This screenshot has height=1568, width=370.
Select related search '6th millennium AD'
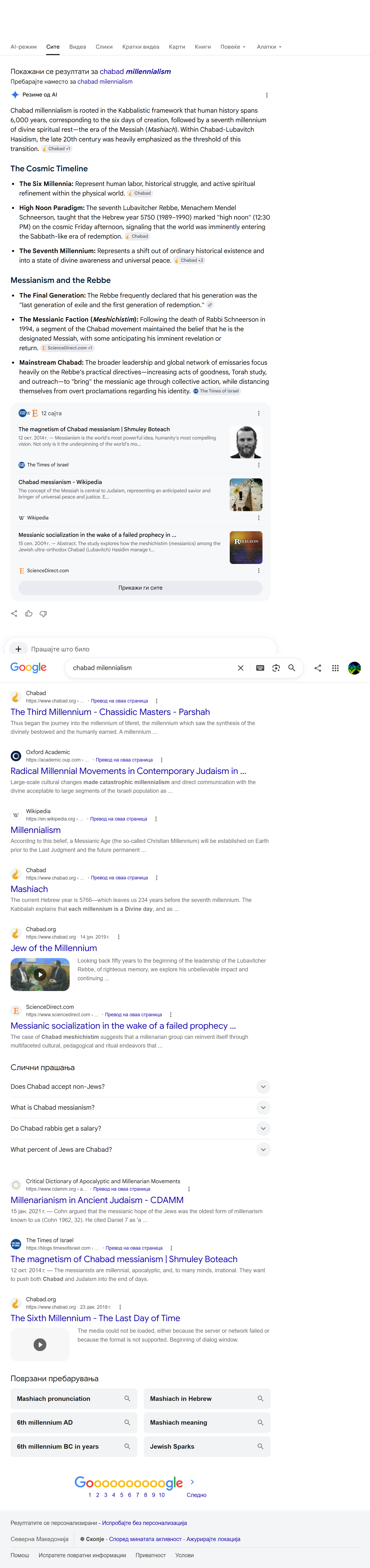coord(74,1423)
